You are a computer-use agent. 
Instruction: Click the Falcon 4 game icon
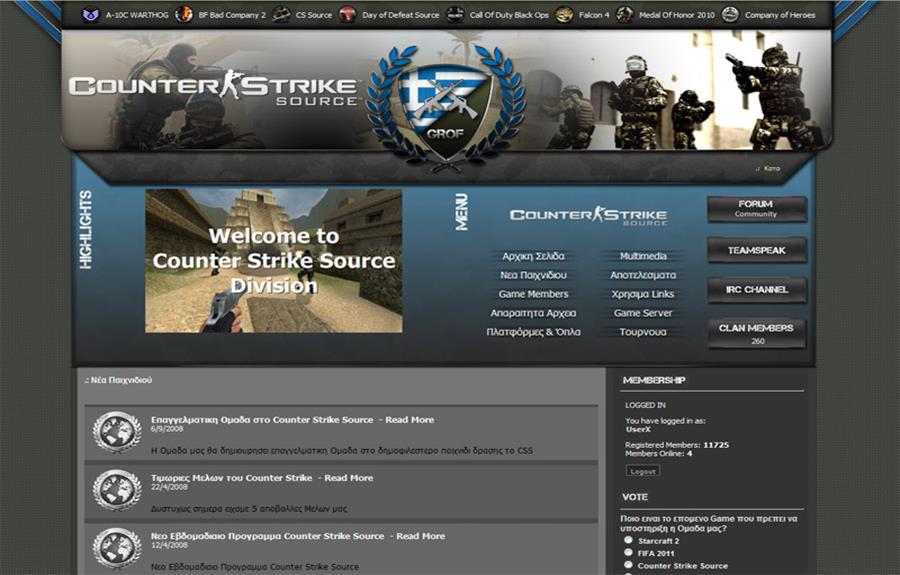[564, 14]
